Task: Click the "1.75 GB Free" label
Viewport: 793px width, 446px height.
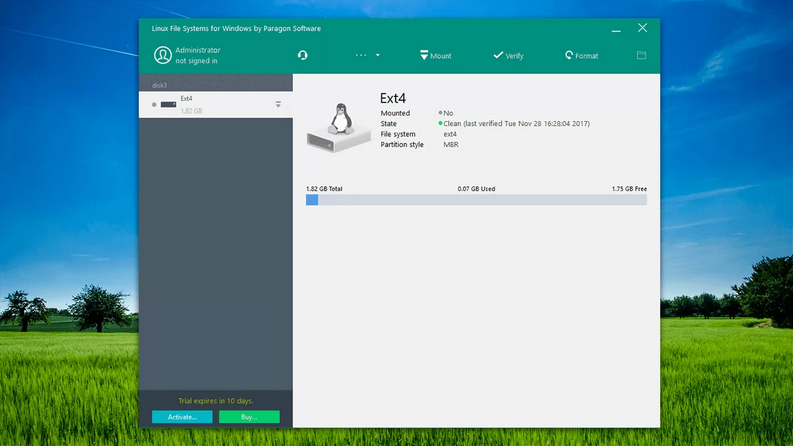Action: (629, 189)
